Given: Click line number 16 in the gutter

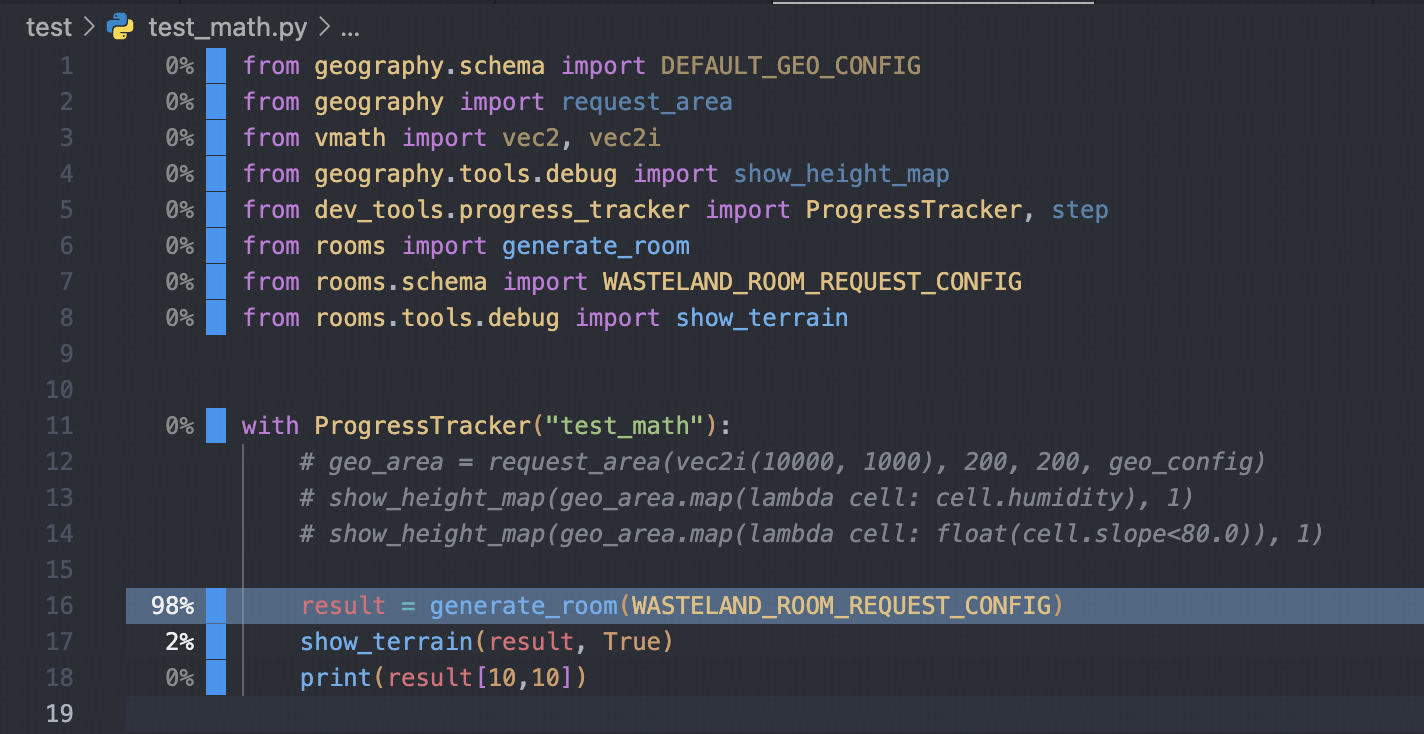Looking at the screenshot, I should click(x=59, y=605).
